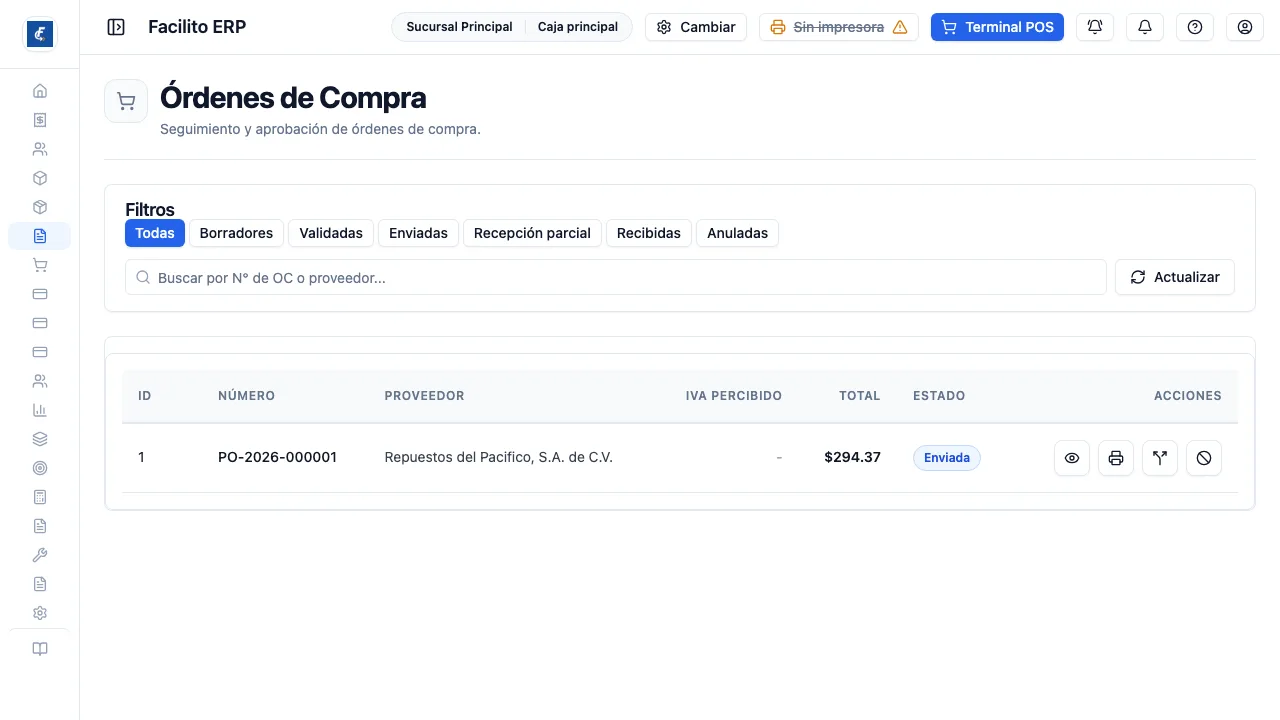This screenshot has width=1280, height=720.
Task: Open the book icon in the sidebar
Action: click(40, 649)
